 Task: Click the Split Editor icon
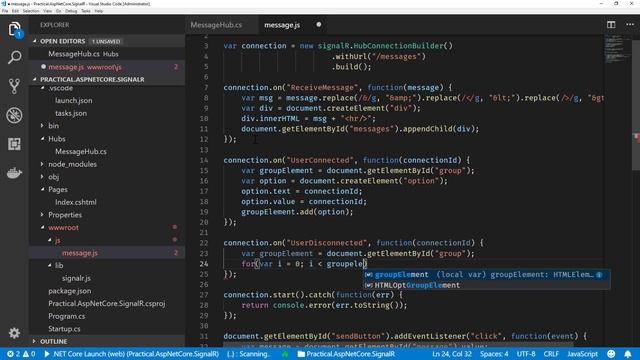(x=611, y=24)
